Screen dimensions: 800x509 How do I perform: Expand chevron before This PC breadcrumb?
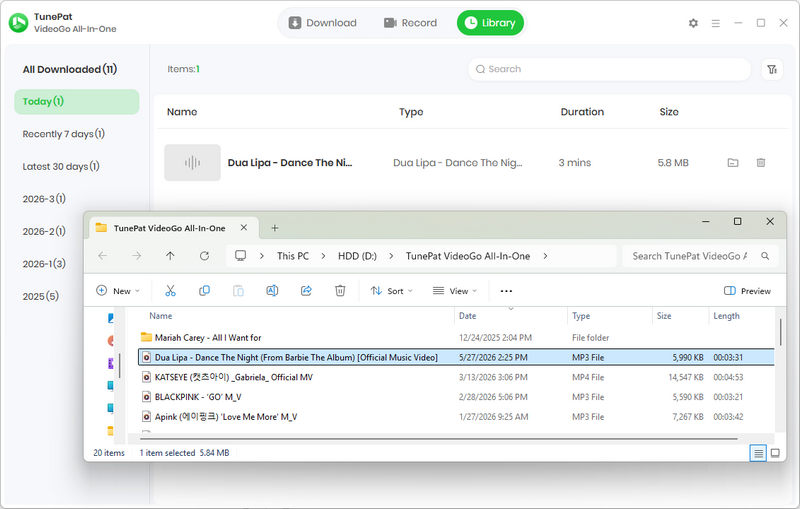click(262, 256)
